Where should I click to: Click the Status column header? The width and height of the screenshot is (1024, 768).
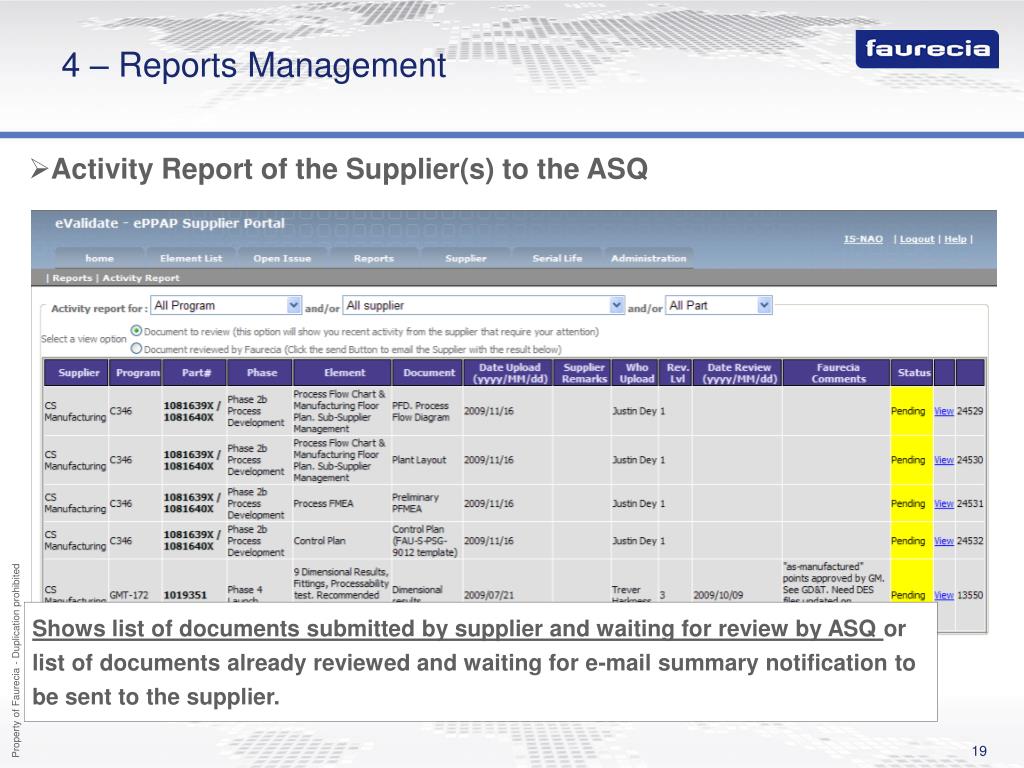coord(912,373)
